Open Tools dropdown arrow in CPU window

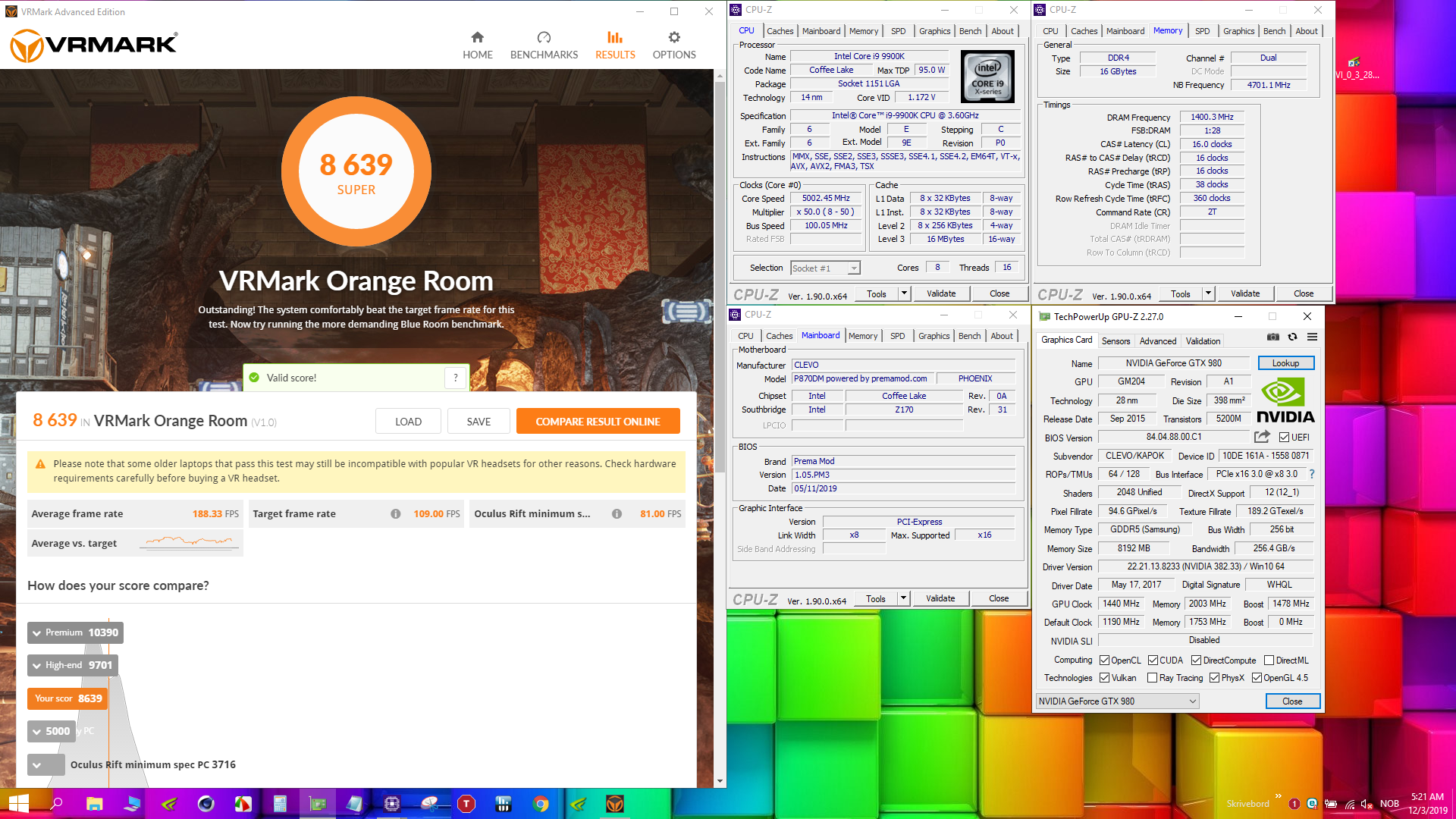pos(904,293)
